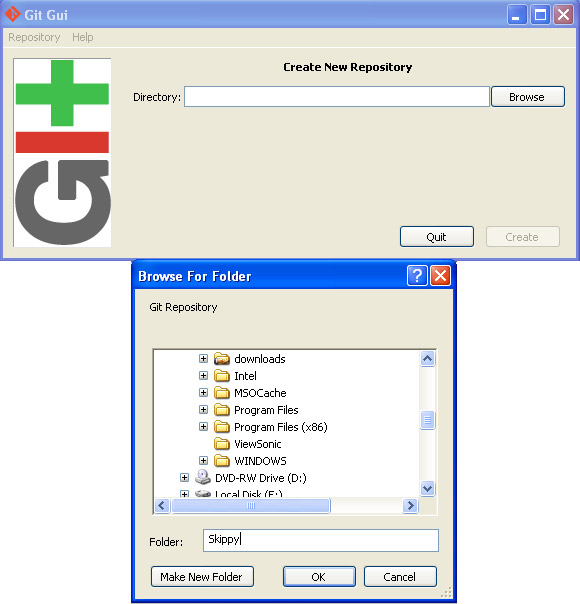Screen dimensions: 580x604
Task: Click the MSOCache folder icon
Action: [x=222, y=393]
